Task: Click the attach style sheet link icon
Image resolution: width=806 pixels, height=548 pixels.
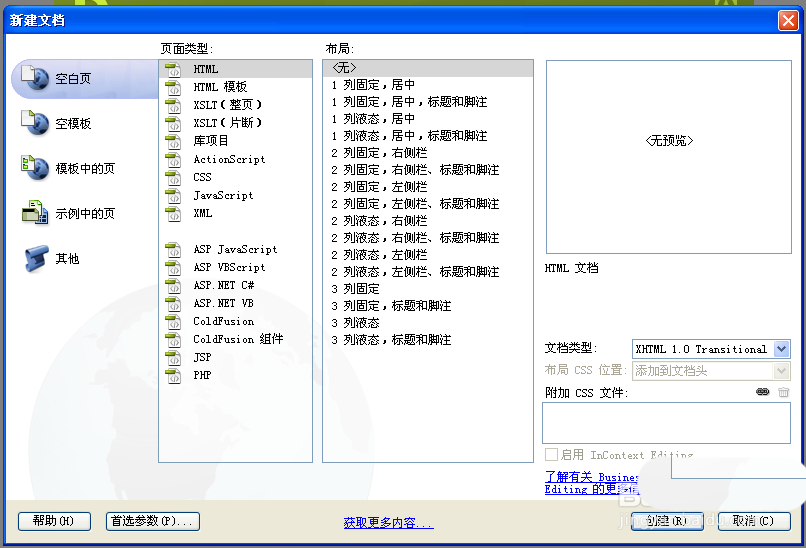Action: point(763,392)
